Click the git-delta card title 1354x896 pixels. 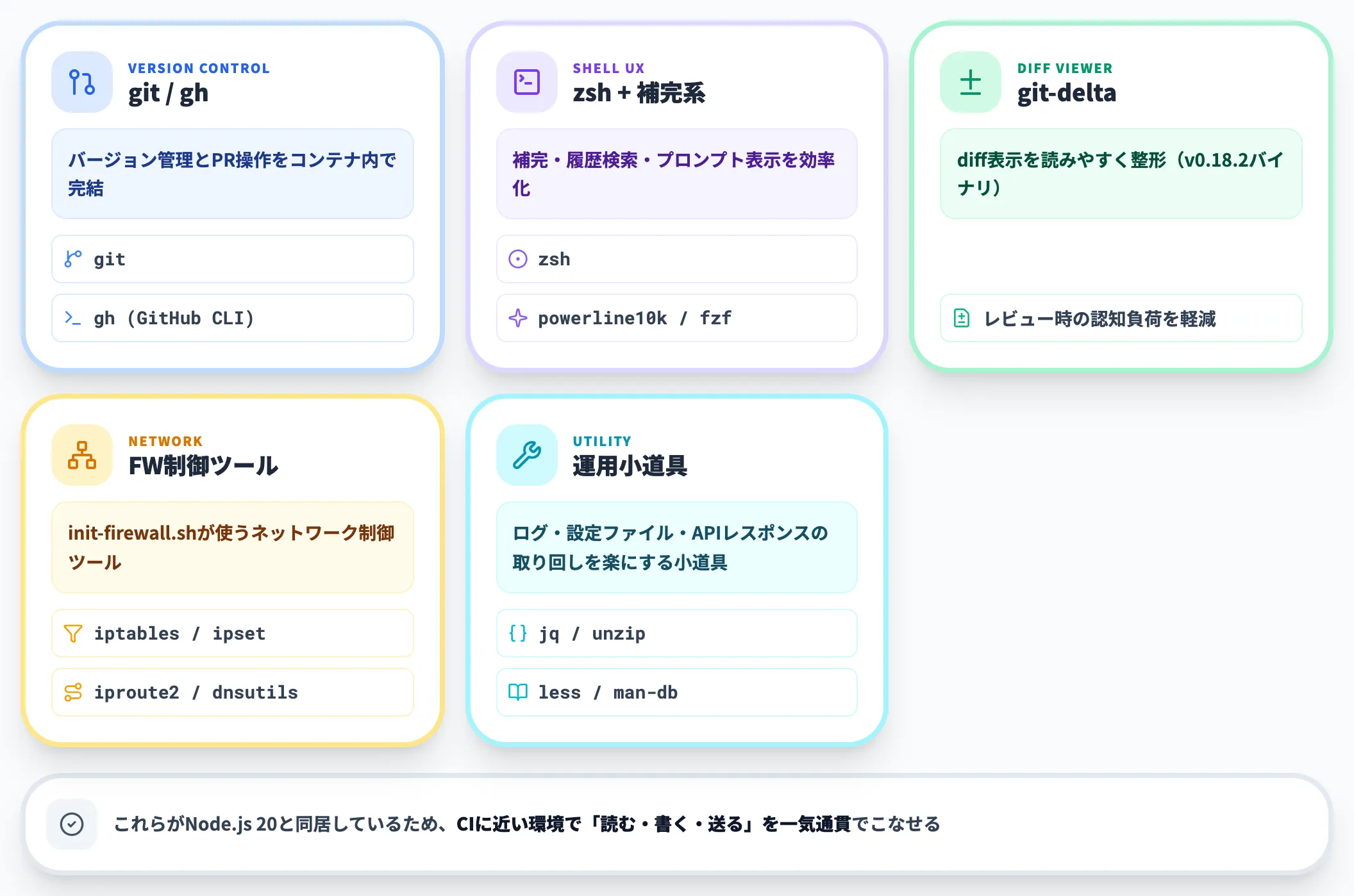click(x=1067, y=94)
